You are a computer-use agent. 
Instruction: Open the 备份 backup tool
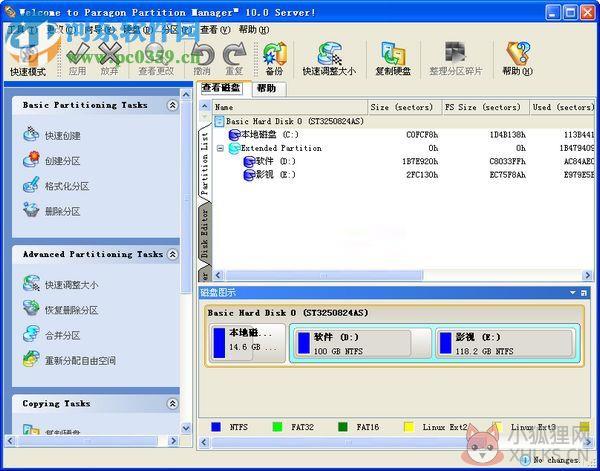coord(274,59)
